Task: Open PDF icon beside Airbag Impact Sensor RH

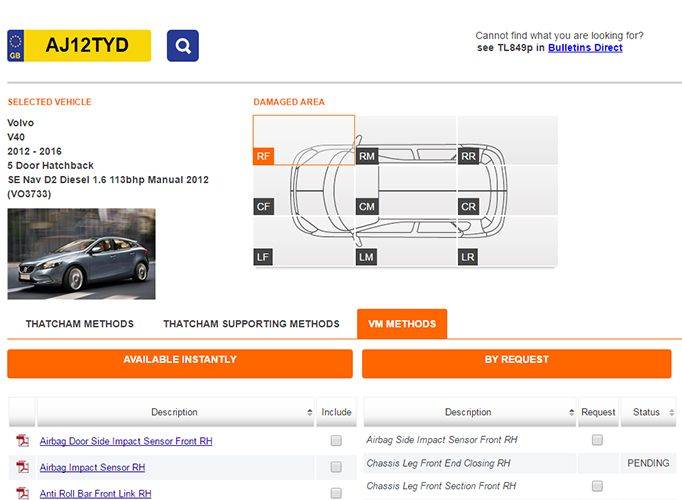Action: [x=23, y=467]
